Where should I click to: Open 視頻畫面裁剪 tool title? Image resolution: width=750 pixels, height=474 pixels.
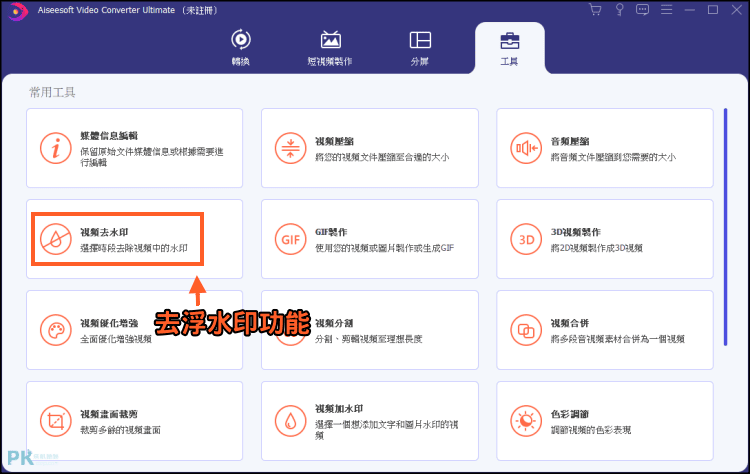click(x=109, y=414)
